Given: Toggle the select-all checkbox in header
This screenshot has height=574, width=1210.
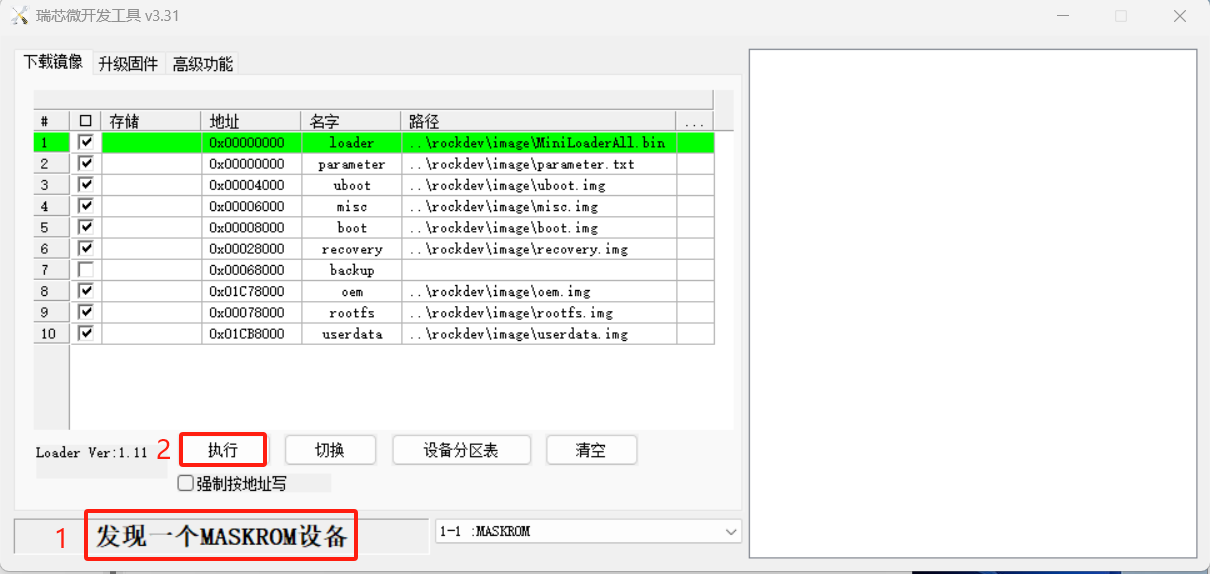Looking at the screenshot, I should [86, 121].
